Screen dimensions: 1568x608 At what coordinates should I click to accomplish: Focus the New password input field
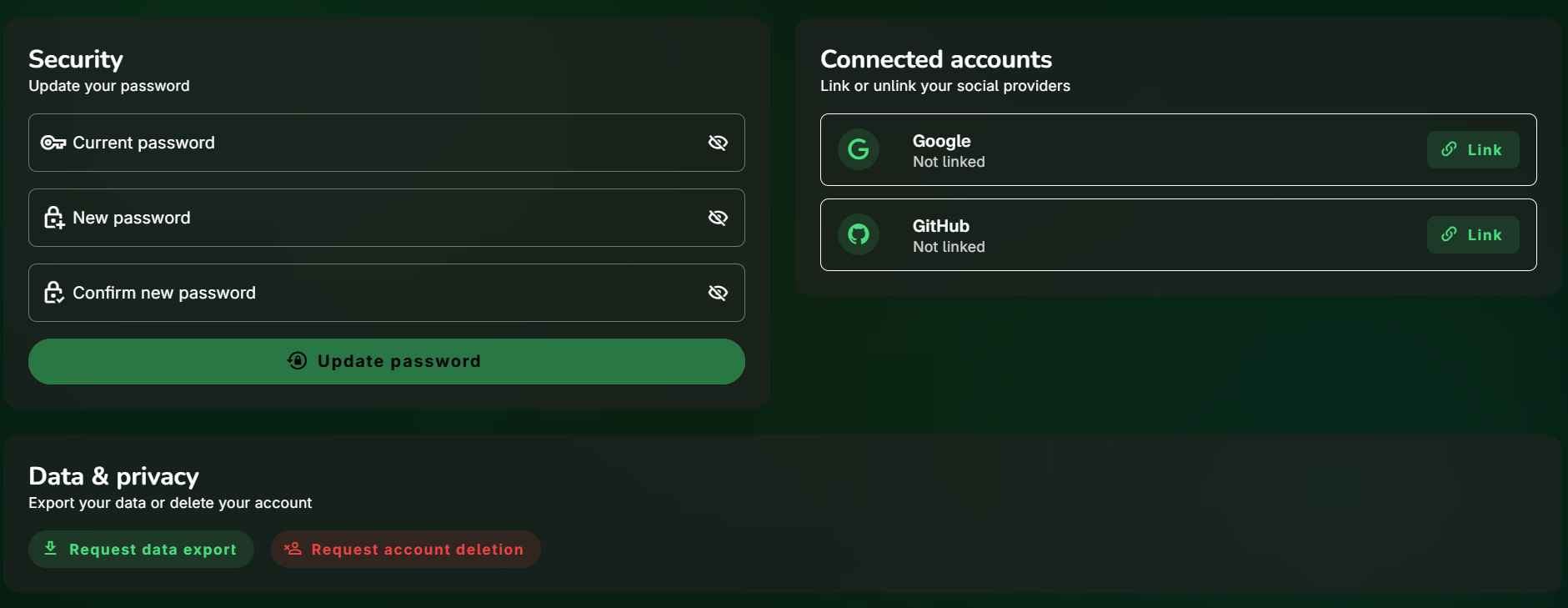pos(375,218)
